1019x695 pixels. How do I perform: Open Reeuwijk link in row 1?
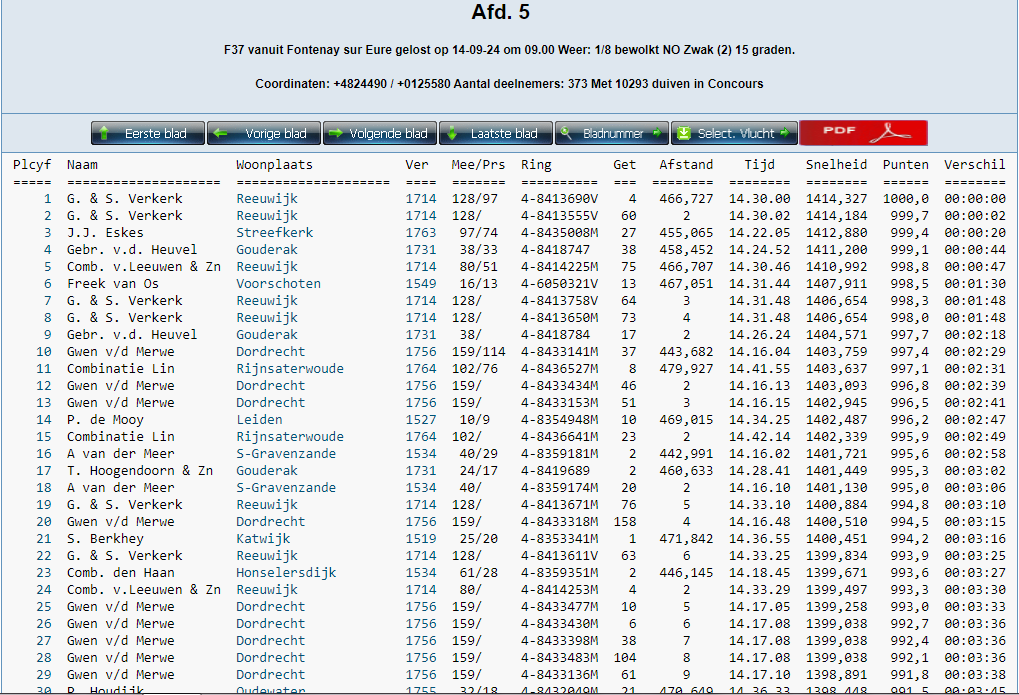pos(266,199)
